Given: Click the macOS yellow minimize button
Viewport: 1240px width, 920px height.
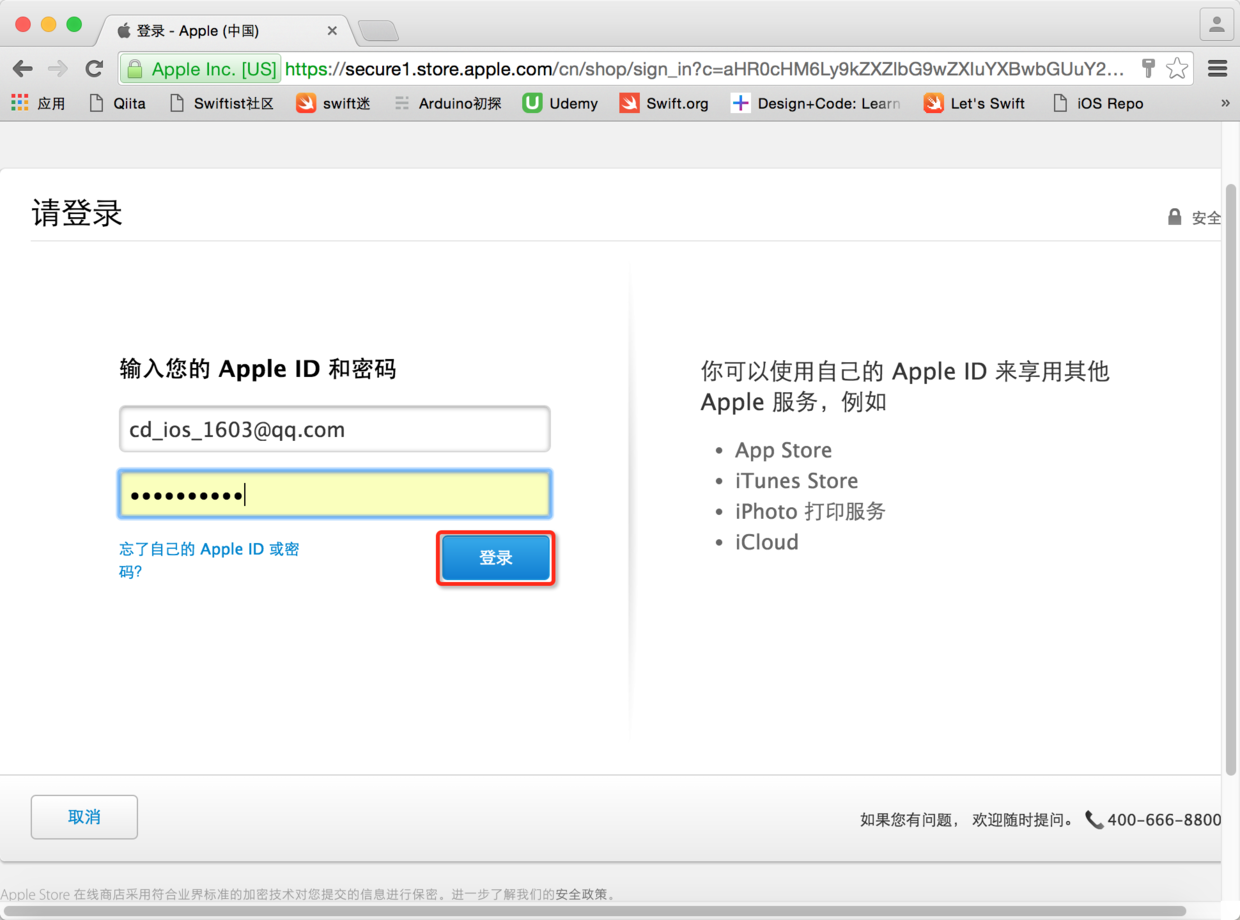Looking at the screenshot, I should (x=48, y=24).
